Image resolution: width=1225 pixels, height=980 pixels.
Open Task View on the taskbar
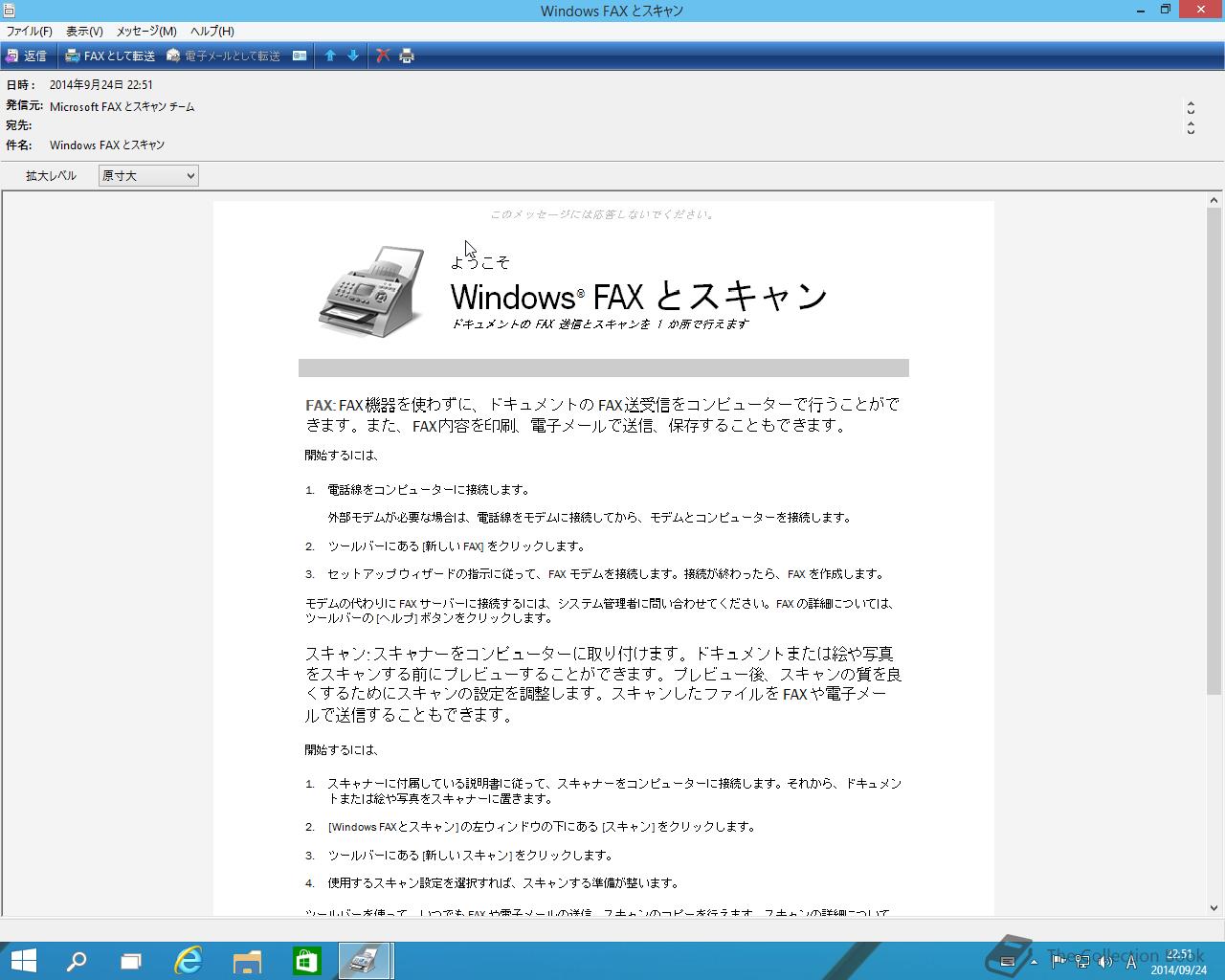[131, 961]
